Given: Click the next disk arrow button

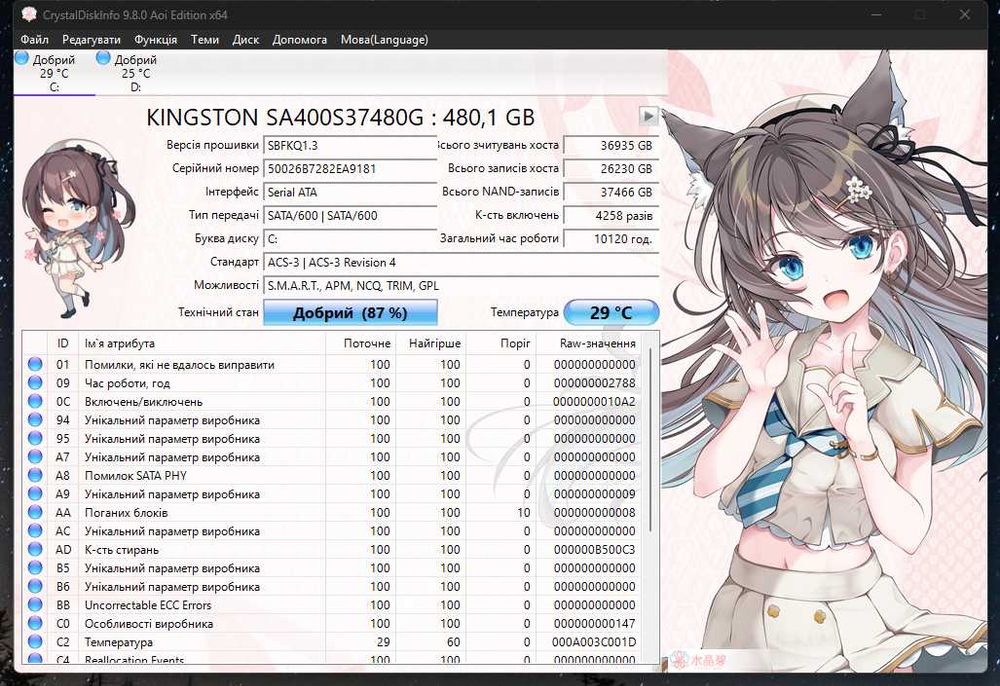Looking at the screenshot, I should [x=649, y=115].
